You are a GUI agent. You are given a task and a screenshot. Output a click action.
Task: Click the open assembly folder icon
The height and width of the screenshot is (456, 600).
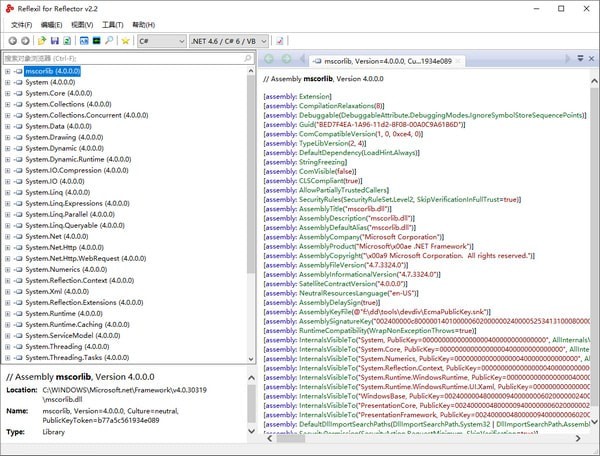[x=41, y=41]
